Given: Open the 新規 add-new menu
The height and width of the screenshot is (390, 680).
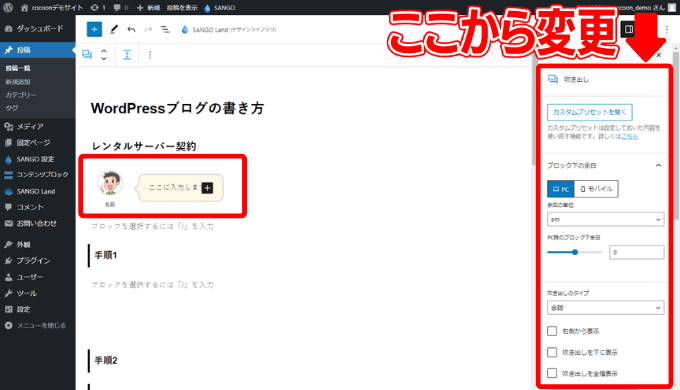Looking at the screenshot, I should click(x=148, y=7).
